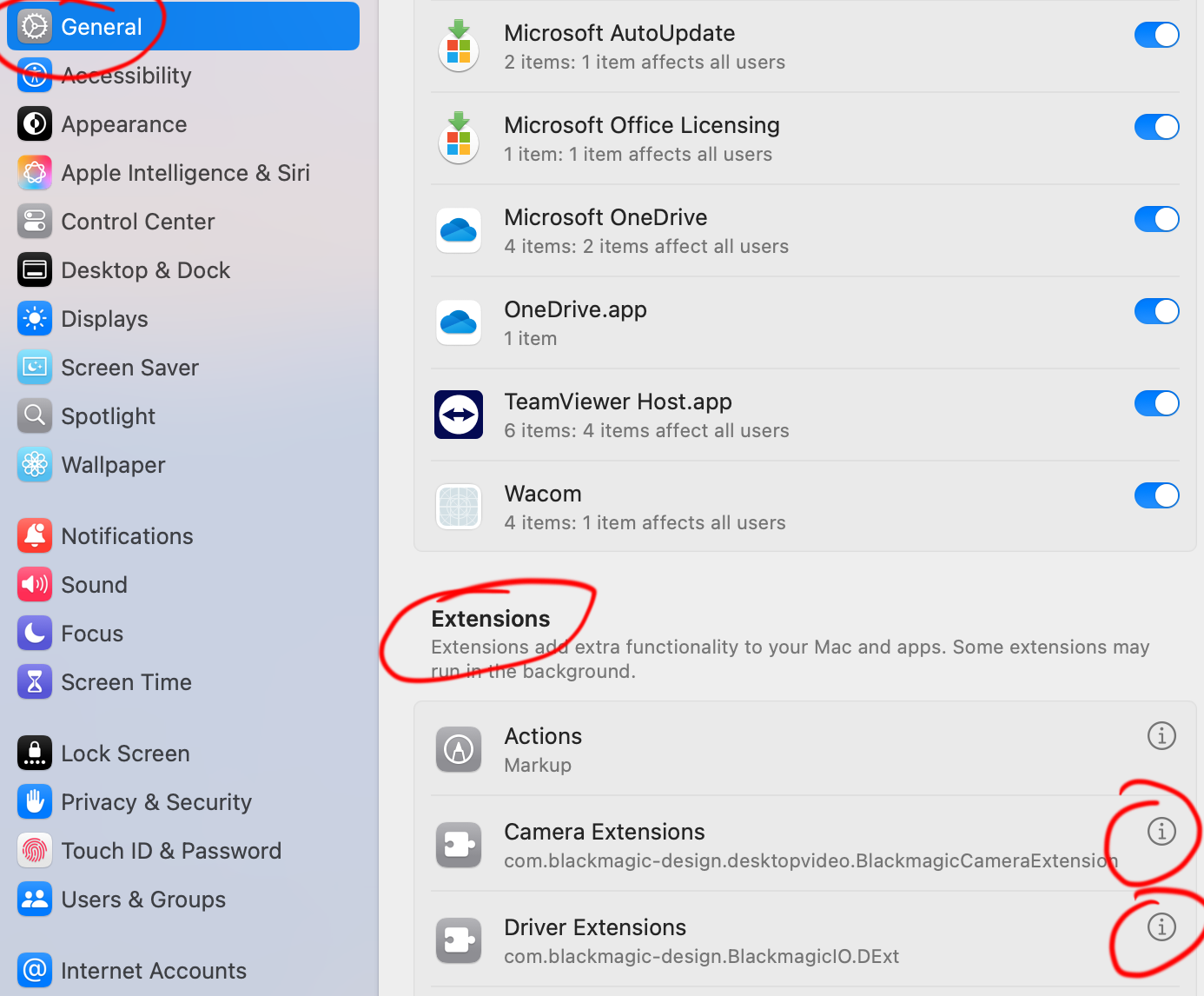Select Desktop & Dock
This screenshot has width=1204, height=996.
(x=183, y=270)
